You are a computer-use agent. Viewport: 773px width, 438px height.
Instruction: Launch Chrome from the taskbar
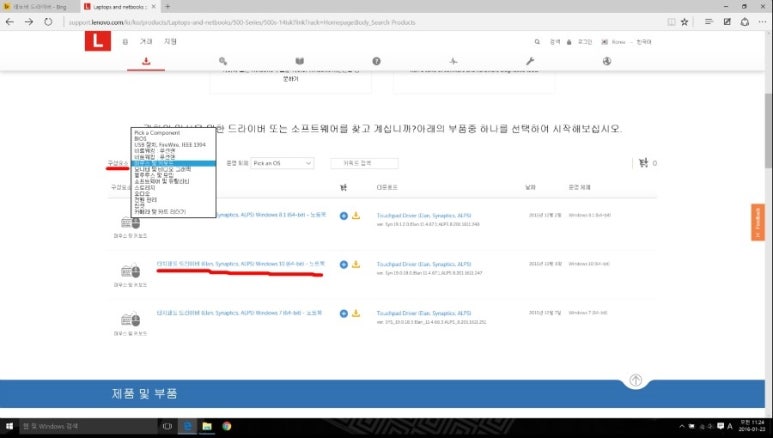click(x=226, y=426)
